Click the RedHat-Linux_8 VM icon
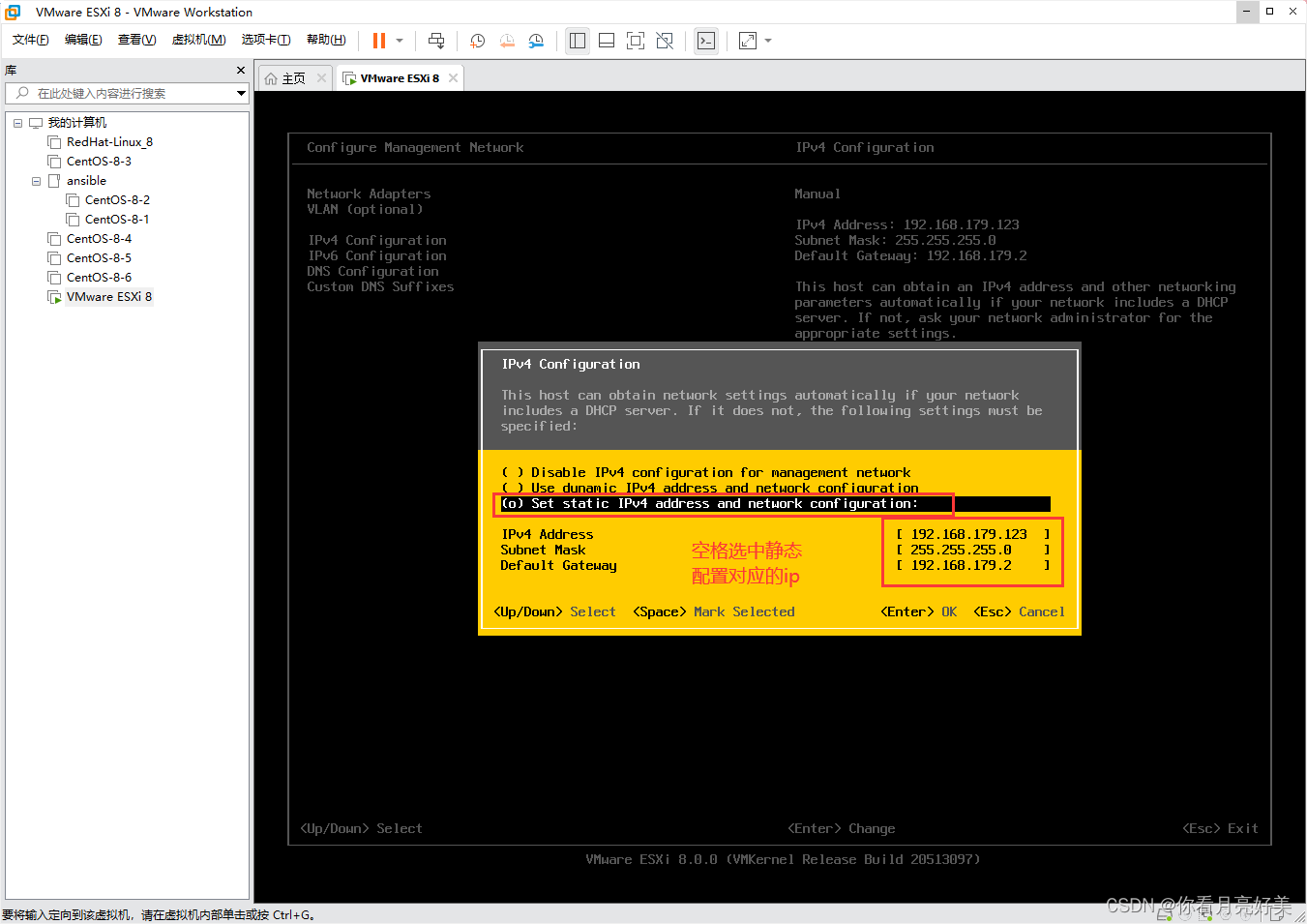The image size is (1307, 924). coord(54,142)
